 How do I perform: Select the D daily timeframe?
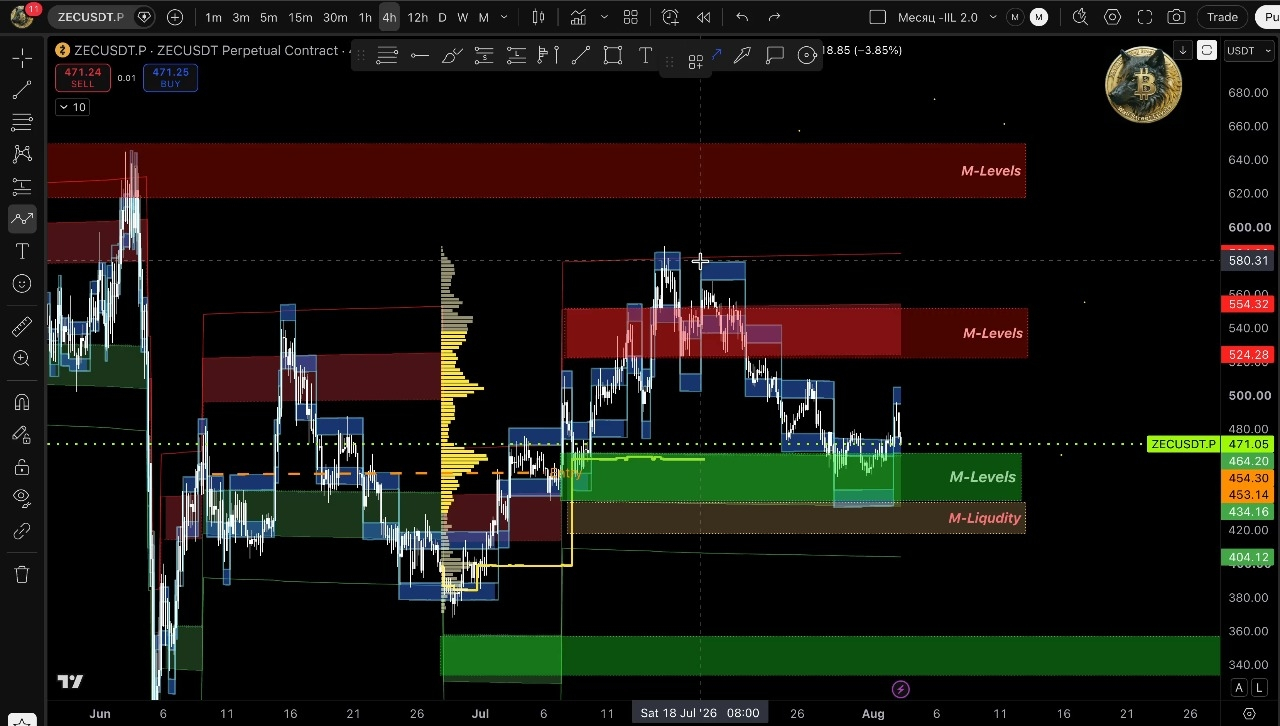(443, 17)
